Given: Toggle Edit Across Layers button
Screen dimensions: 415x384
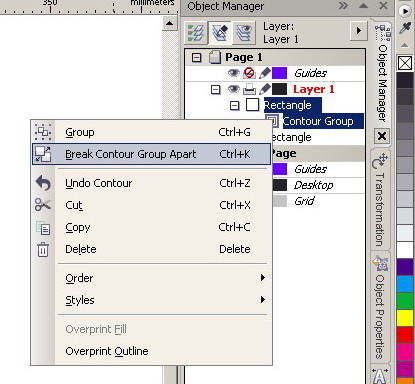Looking at the screenshot, I should point(220,32).
